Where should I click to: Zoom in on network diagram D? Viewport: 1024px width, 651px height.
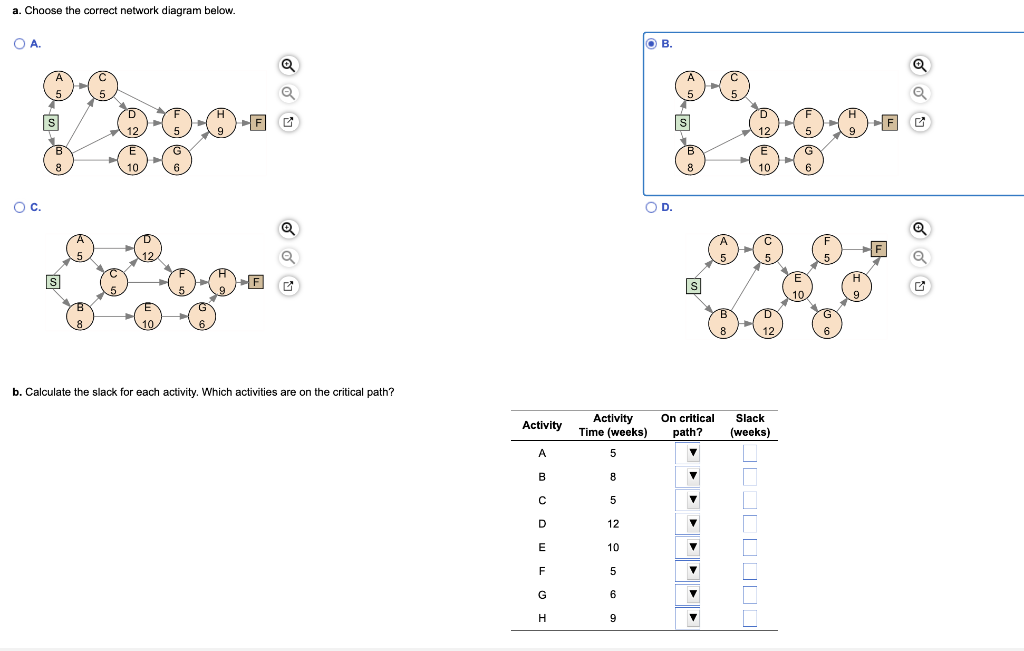click(920, 229)
